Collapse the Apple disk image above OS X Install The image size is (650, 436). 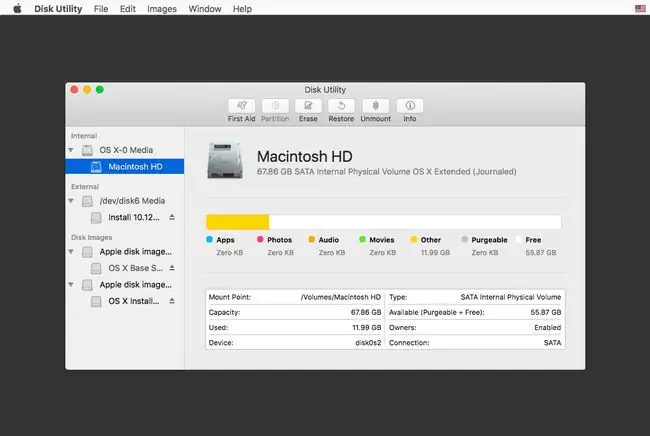tap(71, 285)
